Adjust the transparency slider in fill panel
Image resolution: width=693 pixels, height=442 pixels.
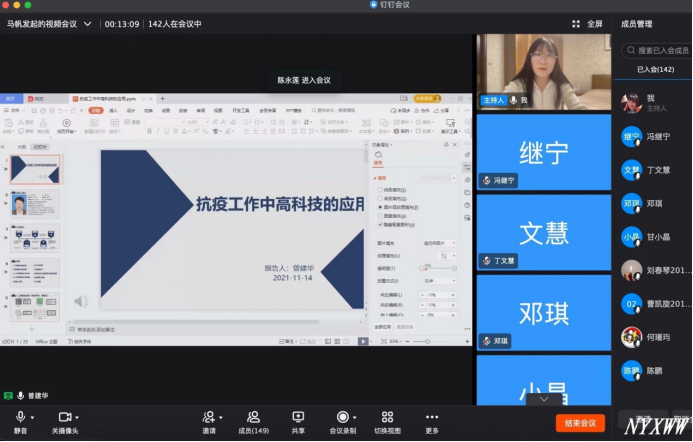tap(427, 268)
